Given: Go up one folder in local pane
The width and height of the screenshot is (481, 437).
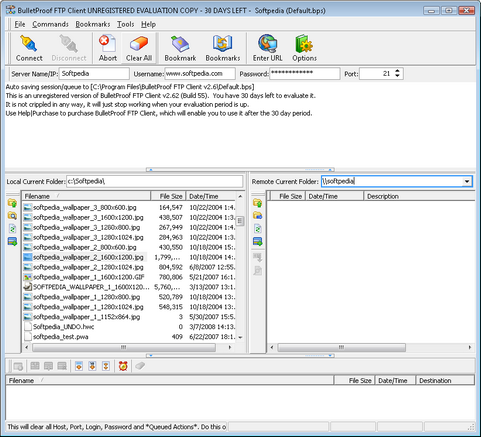Looking at the screenshot, I should 12,203.
